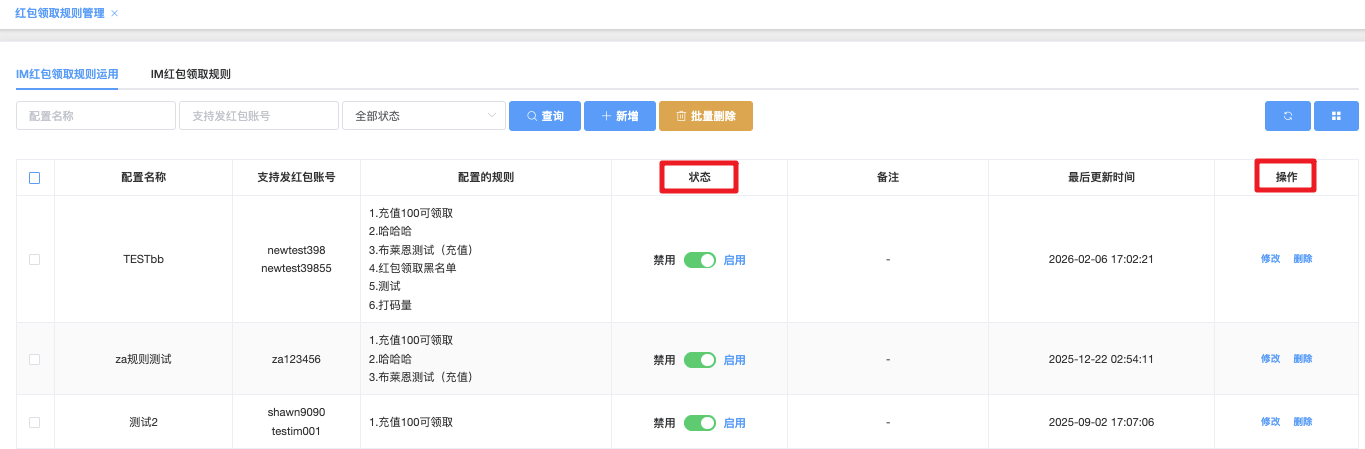Close the 红包领取规则管理 tab
1365x449 pixels.
click(x=114, y=13)
